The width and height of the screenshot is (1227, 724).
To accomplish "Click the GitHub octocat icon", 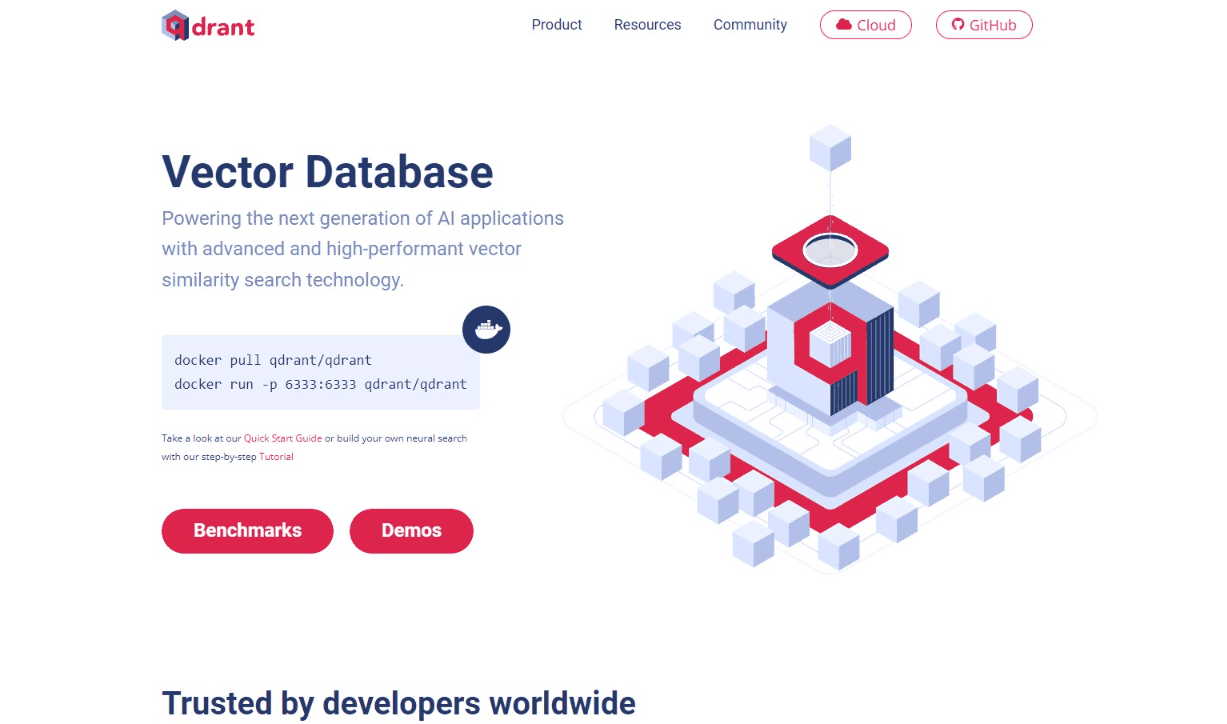I will click(957, 25).
